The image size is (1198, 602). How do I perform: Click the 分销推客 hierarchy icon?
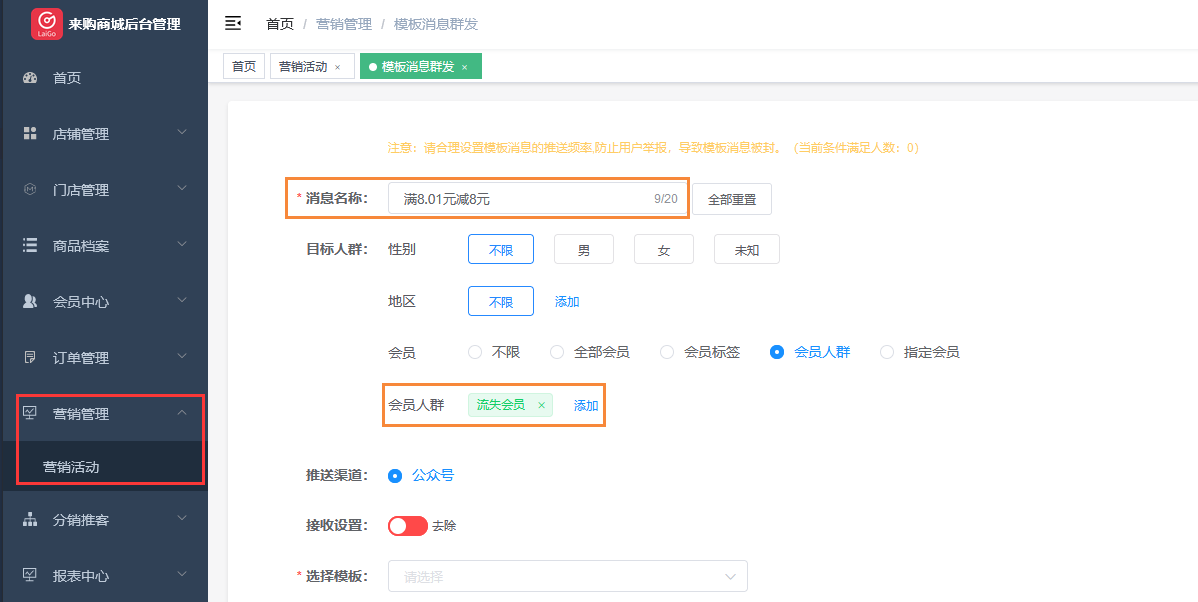(30, 520)
